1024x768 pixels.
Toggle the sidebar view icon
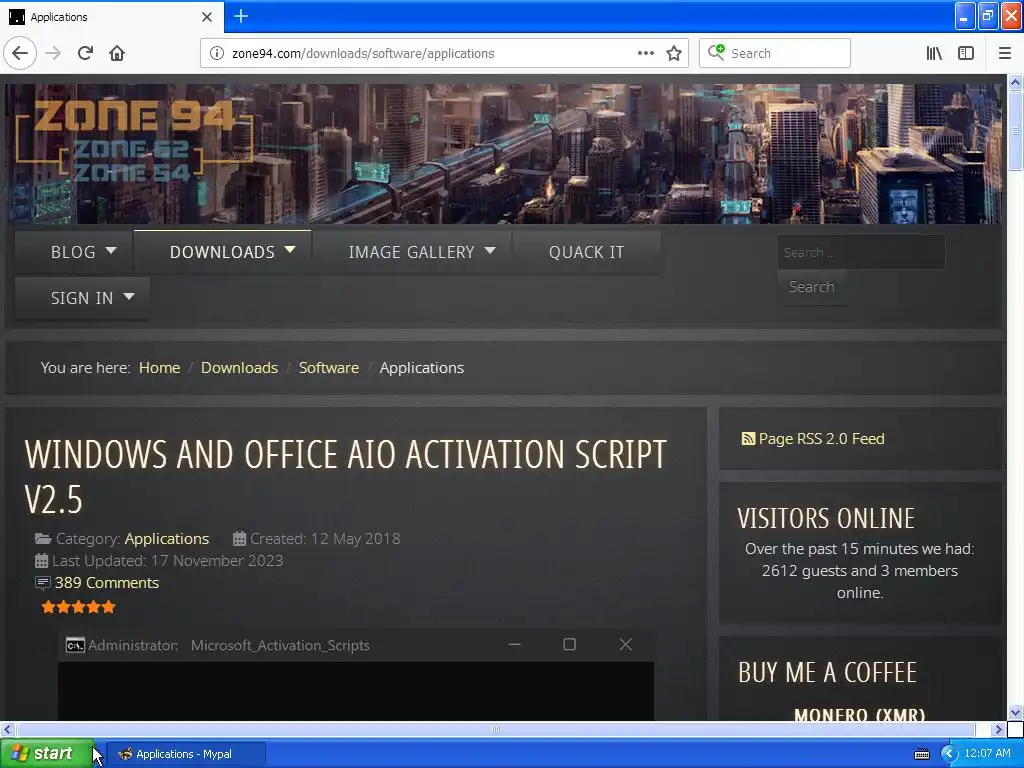(x=966, y=53)
